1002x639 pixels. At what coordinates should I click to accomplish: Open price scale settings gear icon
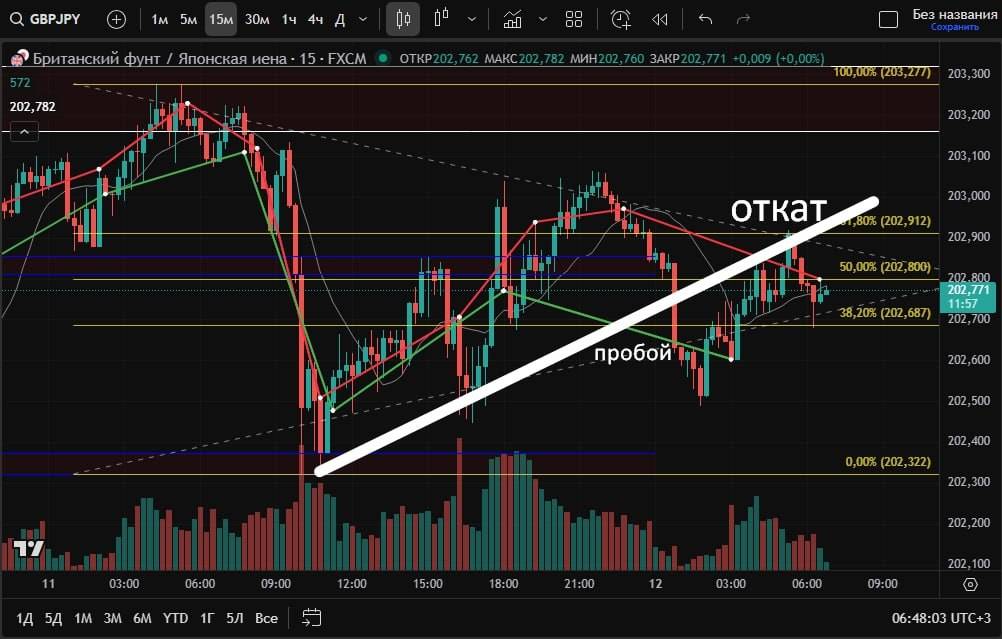(970, 584)
